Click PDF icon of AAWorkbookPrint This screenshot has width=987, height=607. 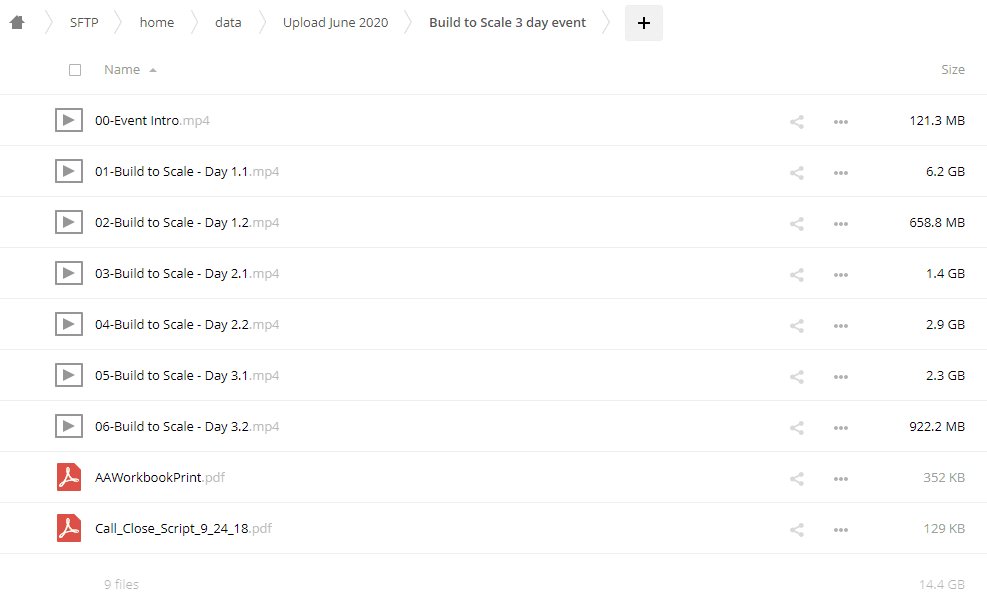pos(69,477)
